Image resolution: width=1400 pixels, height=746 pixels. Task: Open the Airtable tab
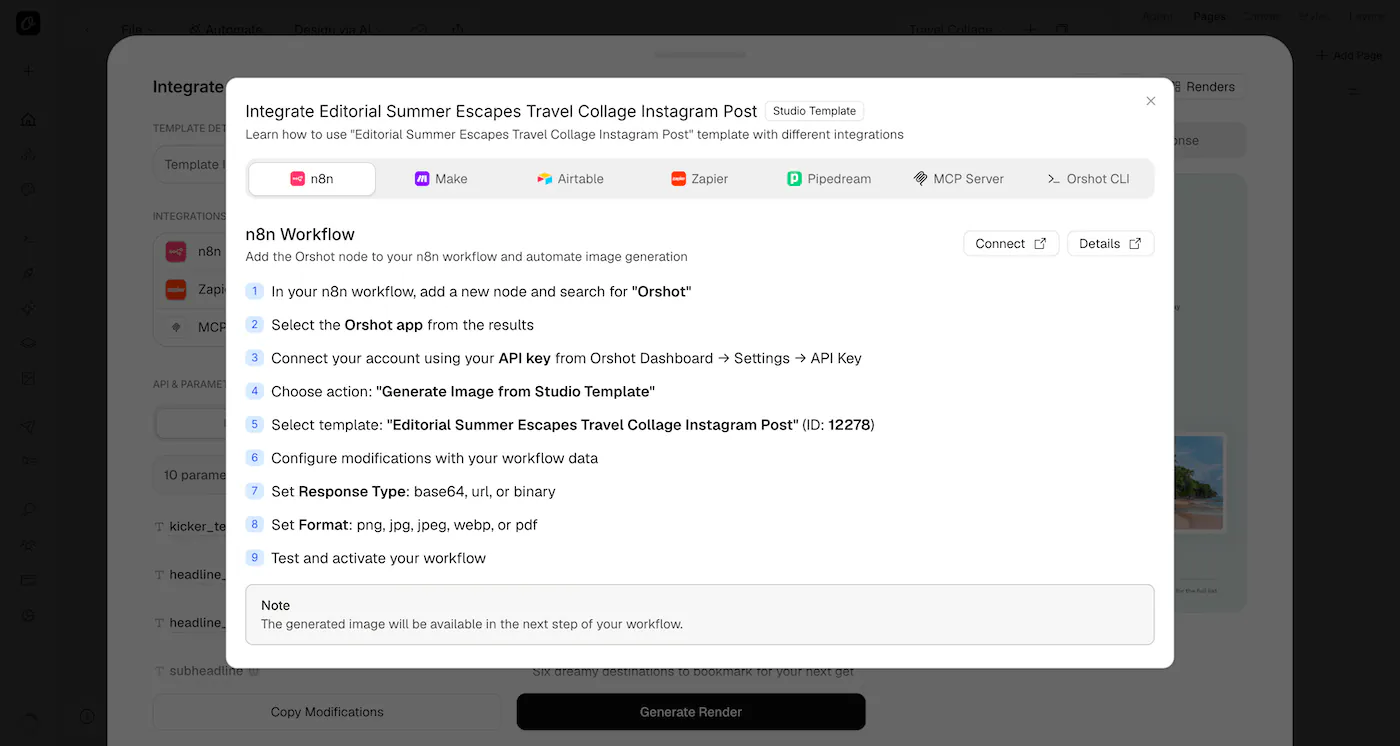570,179
